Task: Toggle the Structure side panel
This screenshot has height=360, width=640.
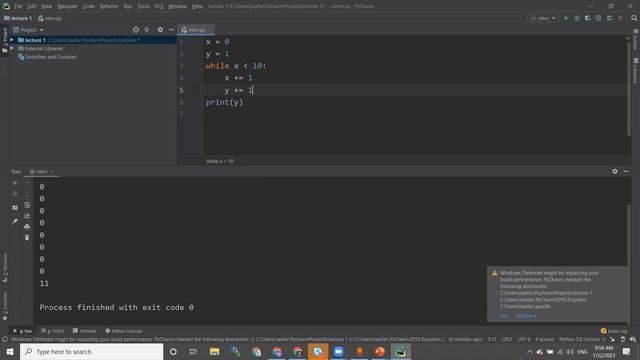Action: click(5, 268)
